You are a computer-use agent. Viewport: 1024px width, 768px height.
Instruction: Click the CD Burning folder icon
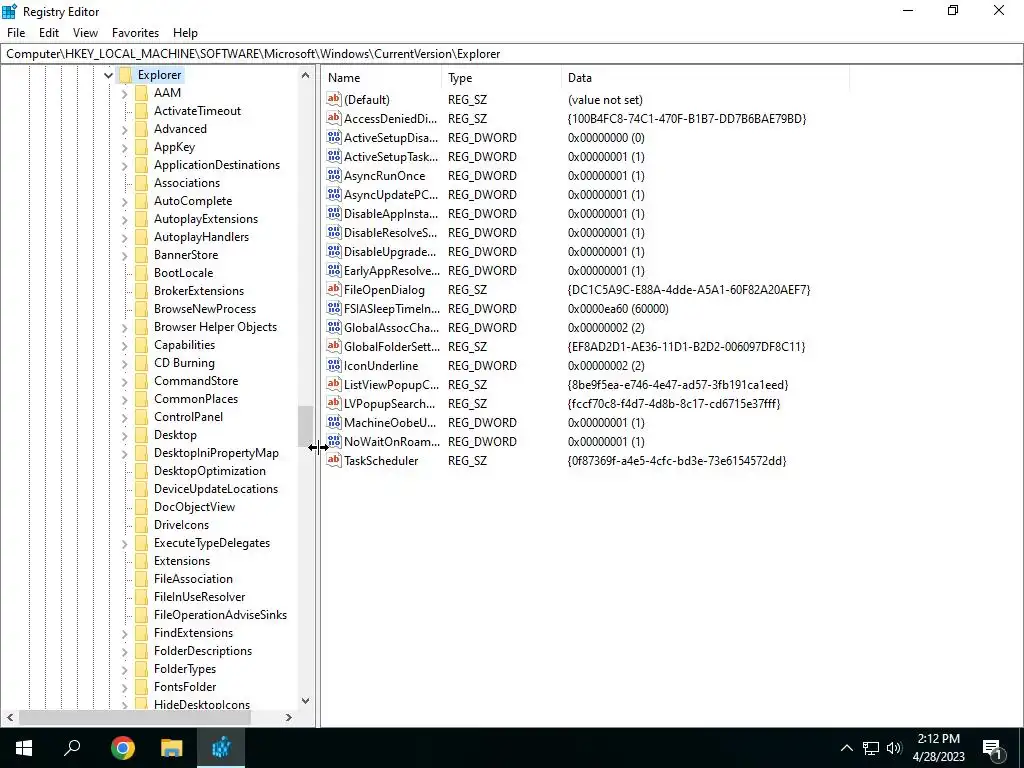coord(142,363)
